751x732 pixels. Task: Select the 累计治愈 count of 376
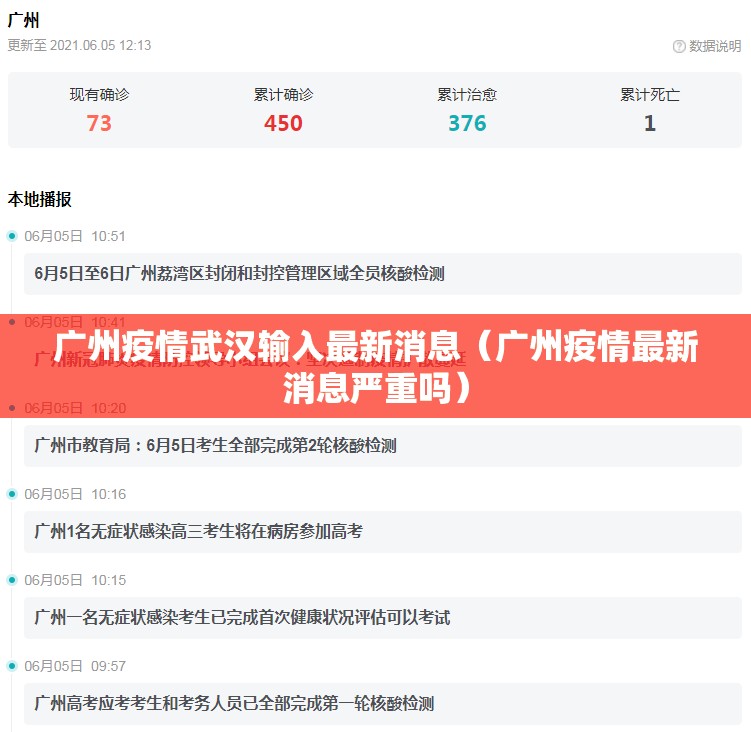[x=467, y=123]
